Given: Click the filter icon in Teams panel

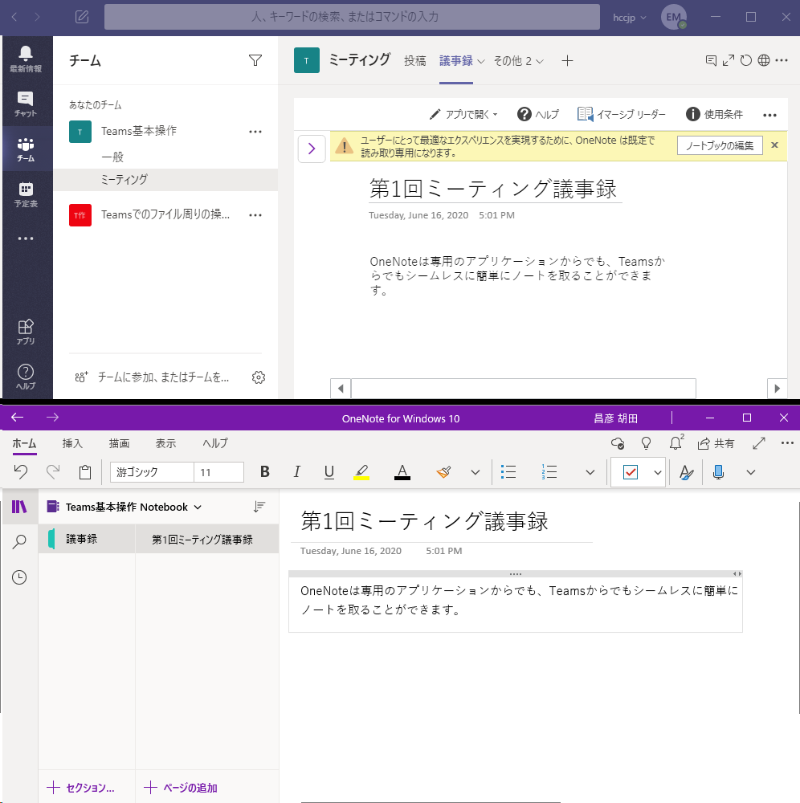Looking at the screenshot, I should (x=255, y=61).
